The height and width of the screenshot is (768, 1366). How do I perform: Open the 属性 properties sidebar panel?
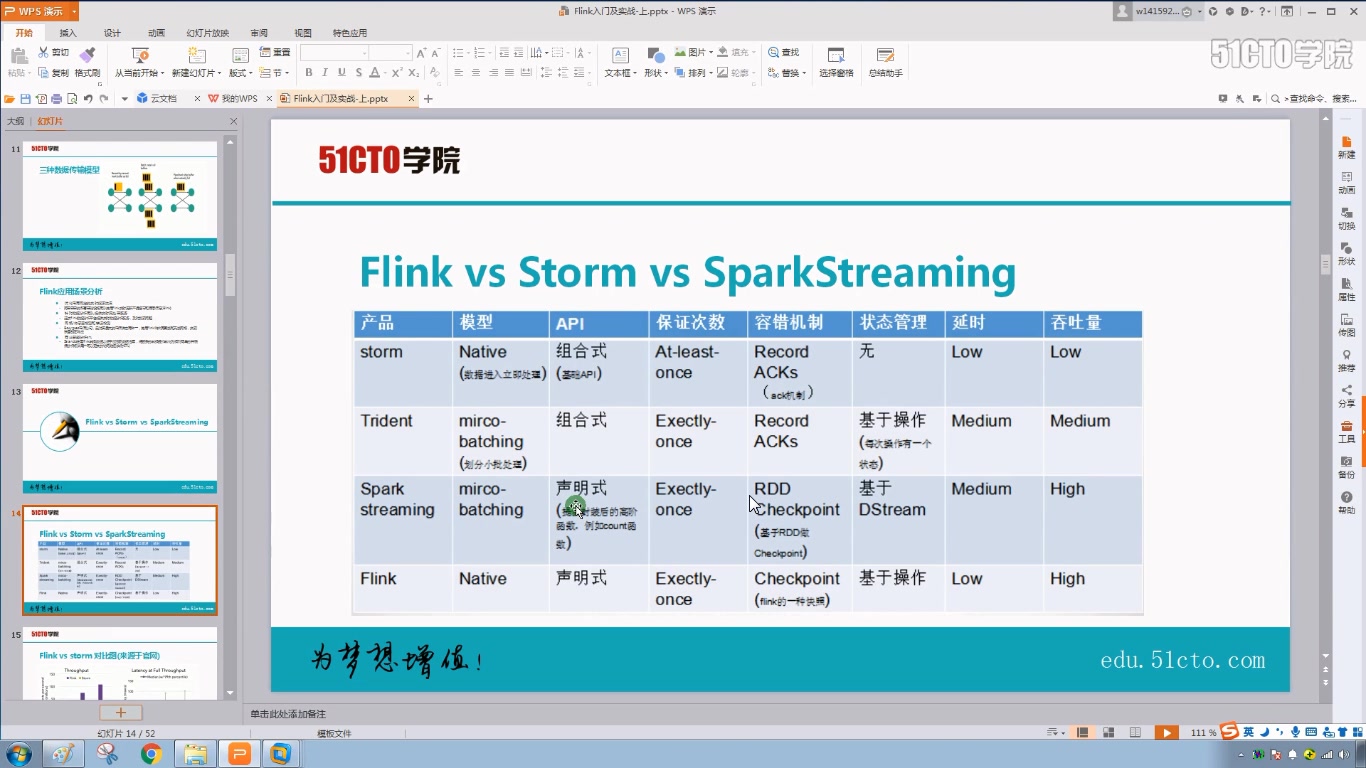(x=1346, y=289)
